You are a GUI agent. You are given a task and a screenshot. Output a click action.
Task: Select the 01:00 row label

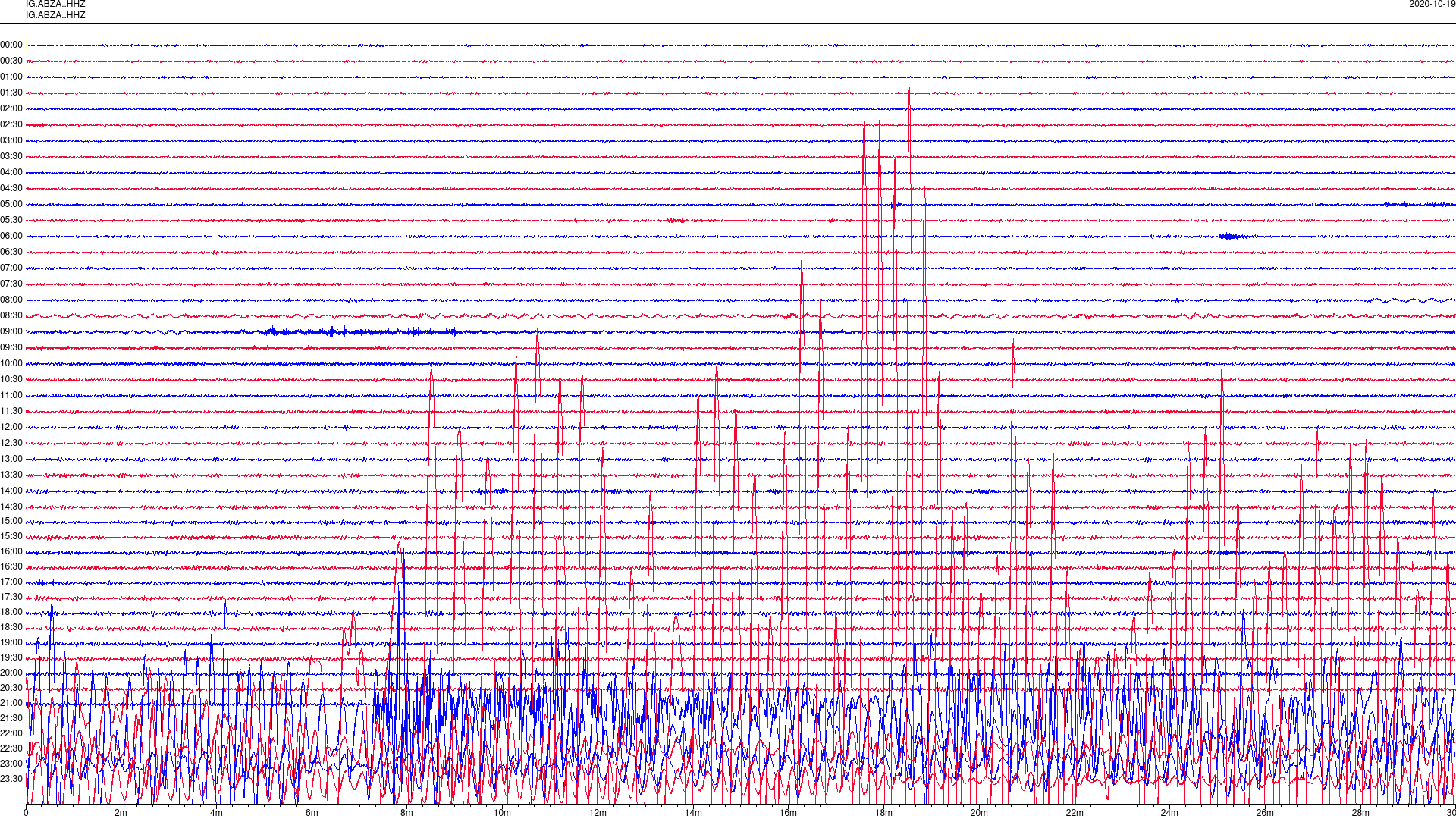pyautogui.click(x=11, y=77)
